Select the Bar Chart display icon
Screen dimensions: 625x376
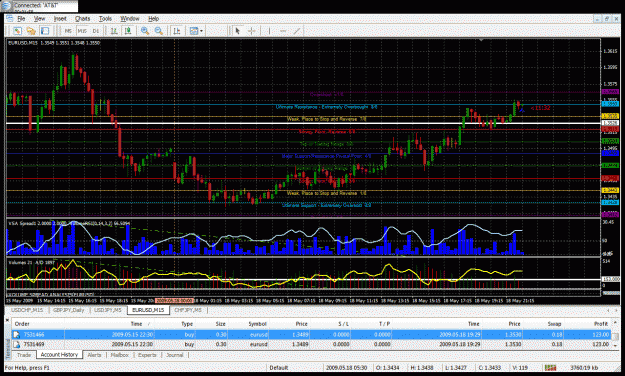(114, 31)
